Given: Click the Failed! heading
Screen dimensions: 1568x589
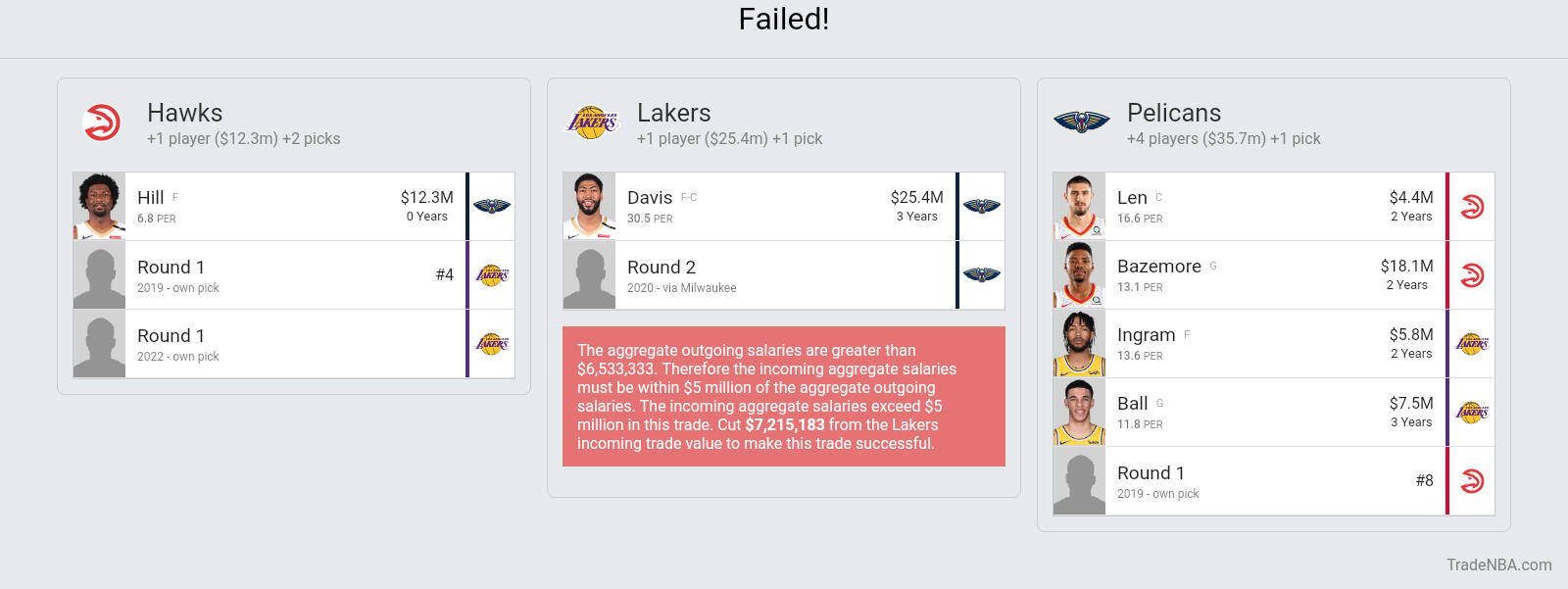Looking at the screenshot, I should point(783,20).
